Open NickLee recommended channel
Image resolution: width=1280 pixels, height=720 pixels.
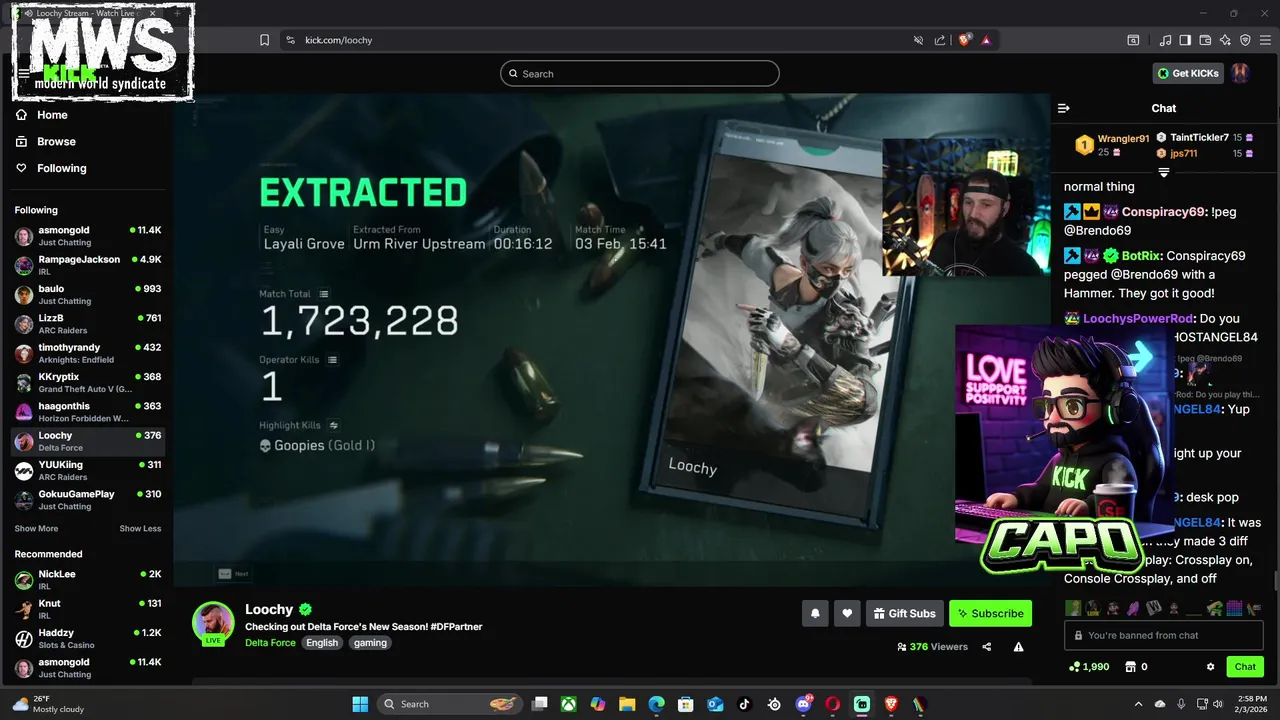click(x=88, y=580)
